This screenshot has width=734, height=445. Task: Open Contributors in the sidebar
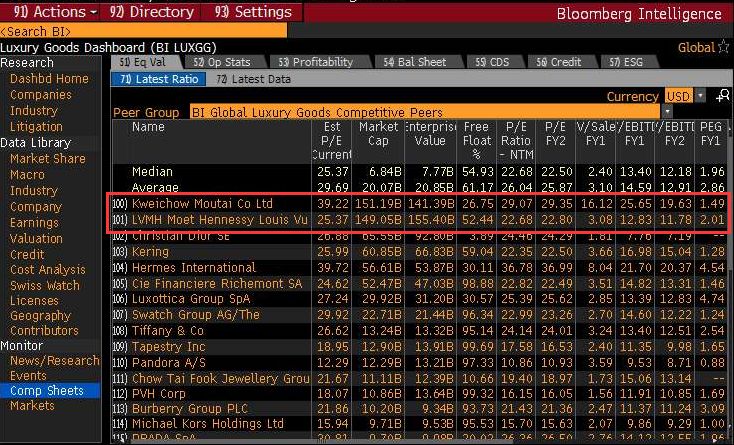(x=44, y=331)
